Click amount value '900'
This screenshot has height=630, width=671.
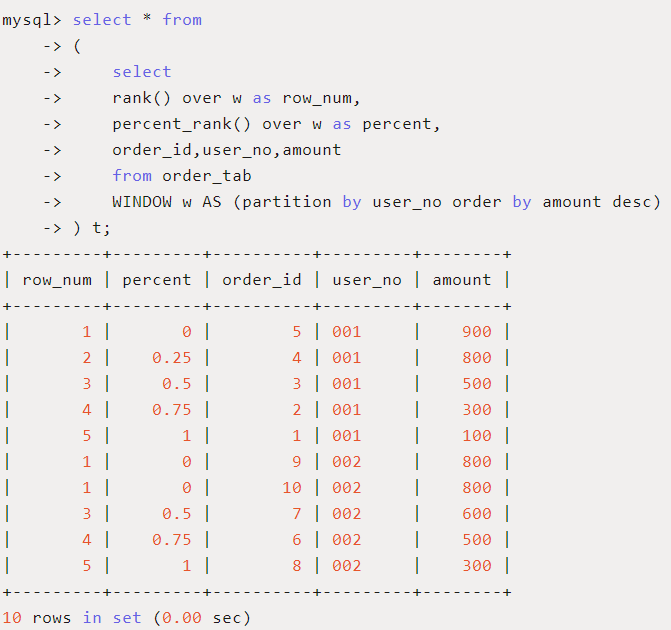[x=477, y=332]
